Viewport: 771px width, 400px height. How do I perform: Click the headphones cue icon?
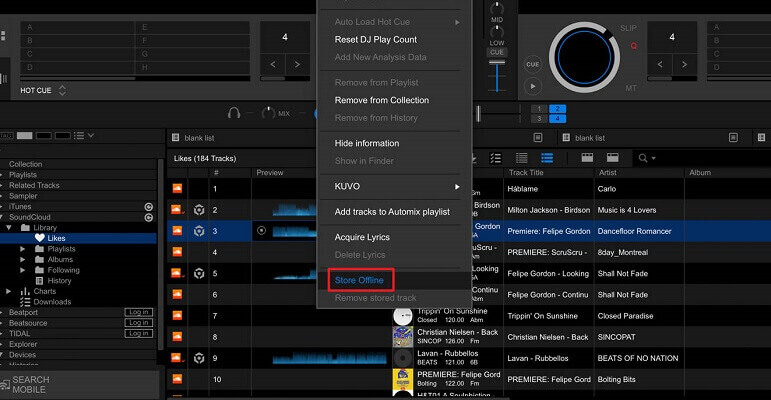coord(234,113)
